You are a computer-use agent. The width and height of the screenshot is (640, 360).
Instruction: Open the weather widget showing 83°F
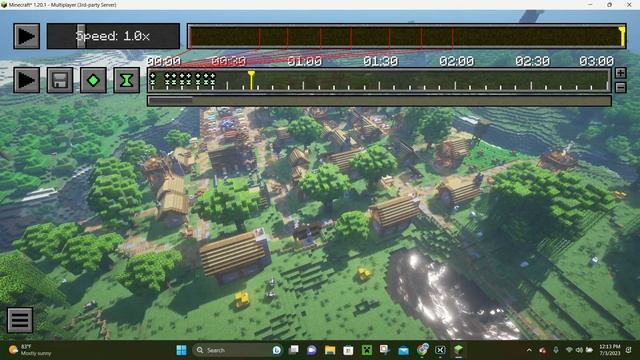point(31,350)
